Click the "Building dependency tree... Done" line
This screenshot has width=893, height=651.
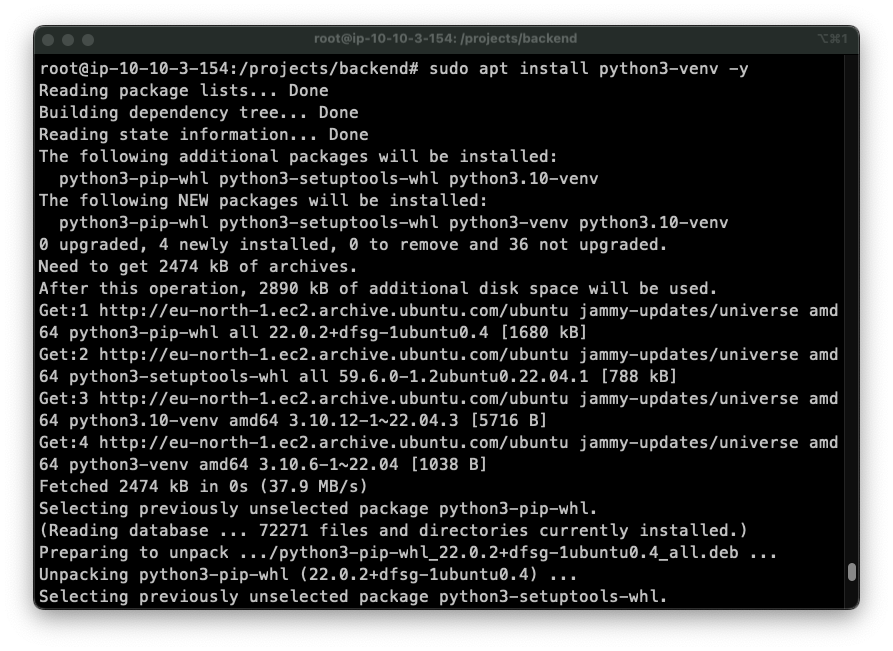tap(198, 113)
